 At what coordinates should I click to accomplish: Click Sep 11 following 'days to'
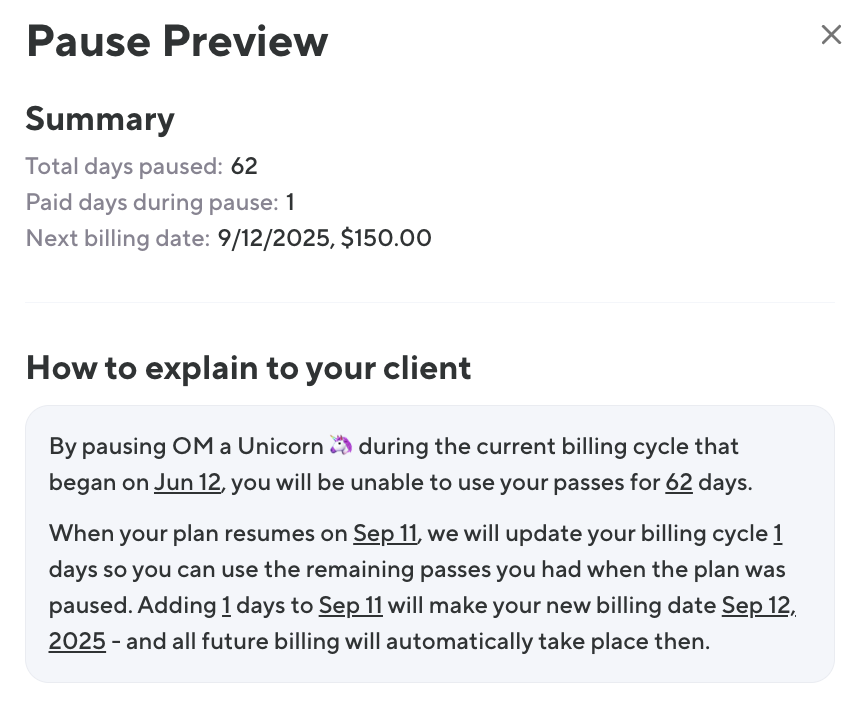point(350,605)
